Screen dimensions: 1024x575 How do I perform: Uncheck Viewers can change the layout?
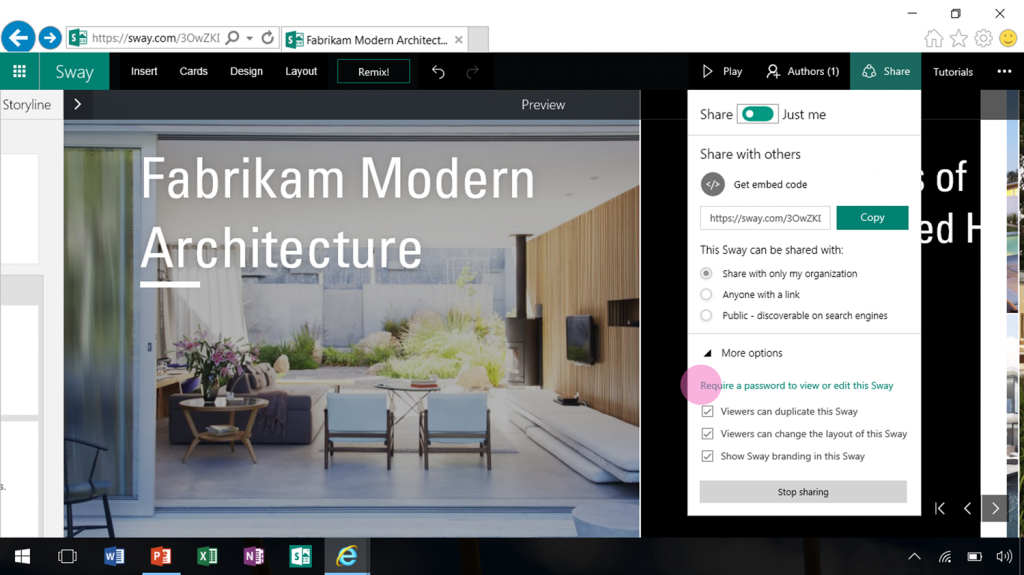pyautogui.click(x=707, y=434)
